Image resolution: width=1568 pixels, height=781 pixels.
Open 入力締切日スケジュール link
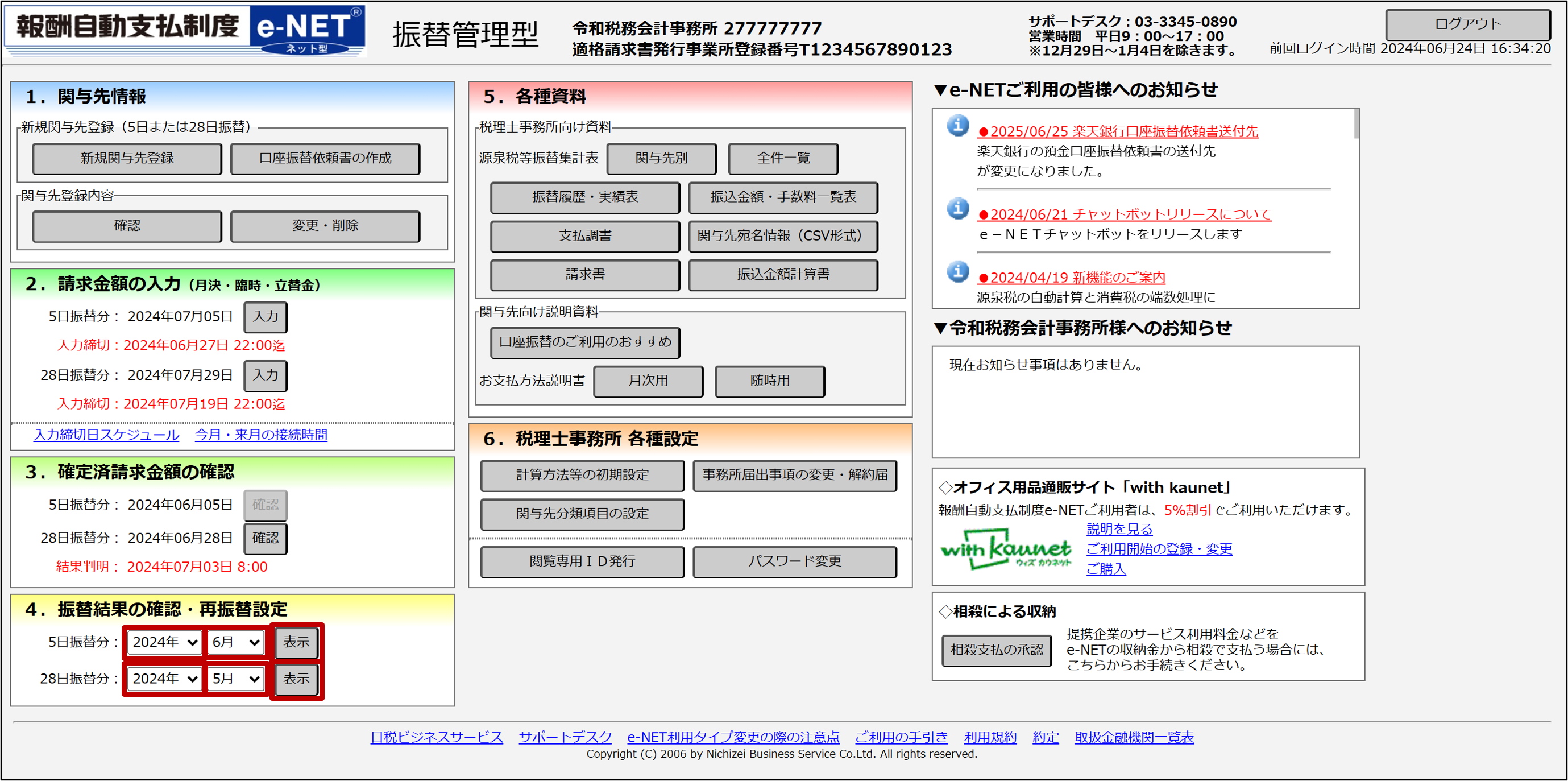pos(106,435)
